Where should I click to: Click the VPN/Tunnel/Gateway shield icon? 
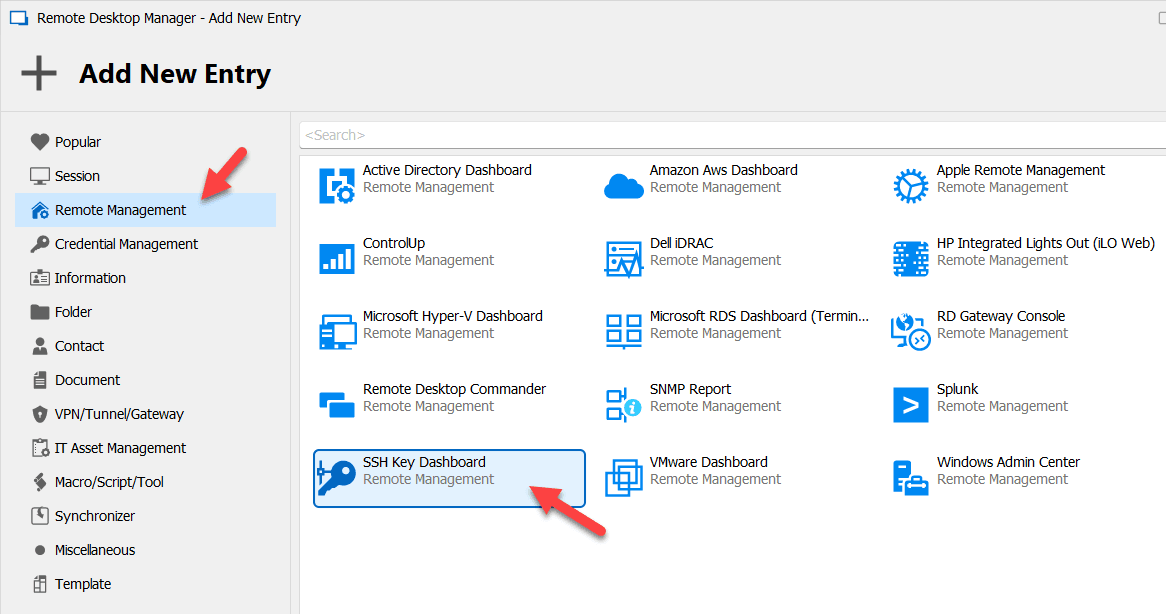39,414
